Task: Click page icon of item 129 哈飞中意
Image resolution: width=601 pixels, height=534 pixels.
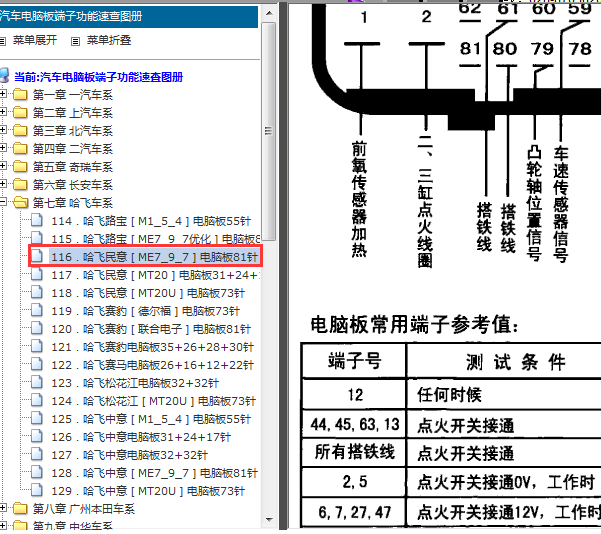Action: coord(37,490)
